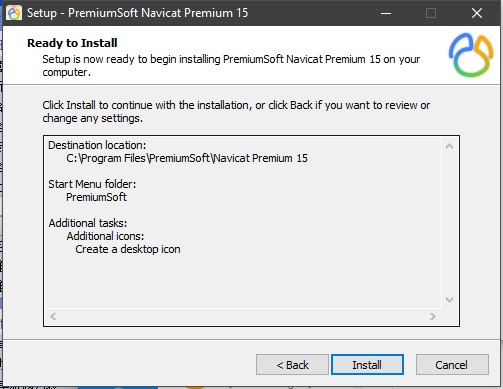
Task: Close the Navicat Setup window
Action: pos(477,13)
